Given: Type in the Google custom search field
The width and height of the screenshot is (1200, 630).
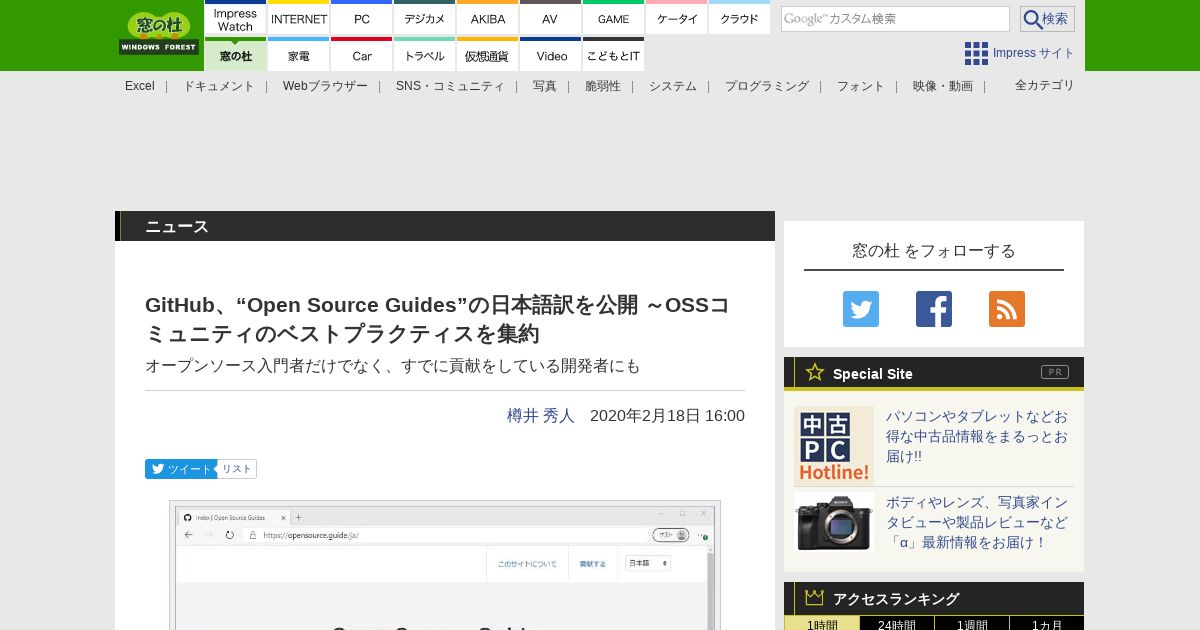Looking at the screenshot, I should point(894,19).
